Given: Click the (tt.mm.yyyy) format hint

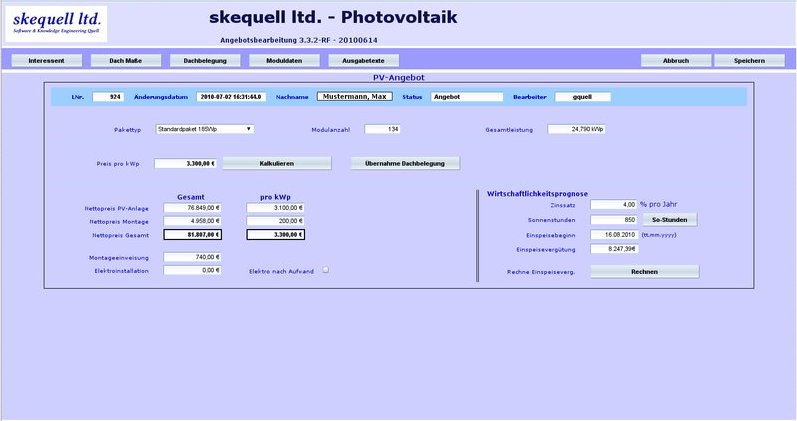Looking at the screenshot, I should (x=659, y=235).
